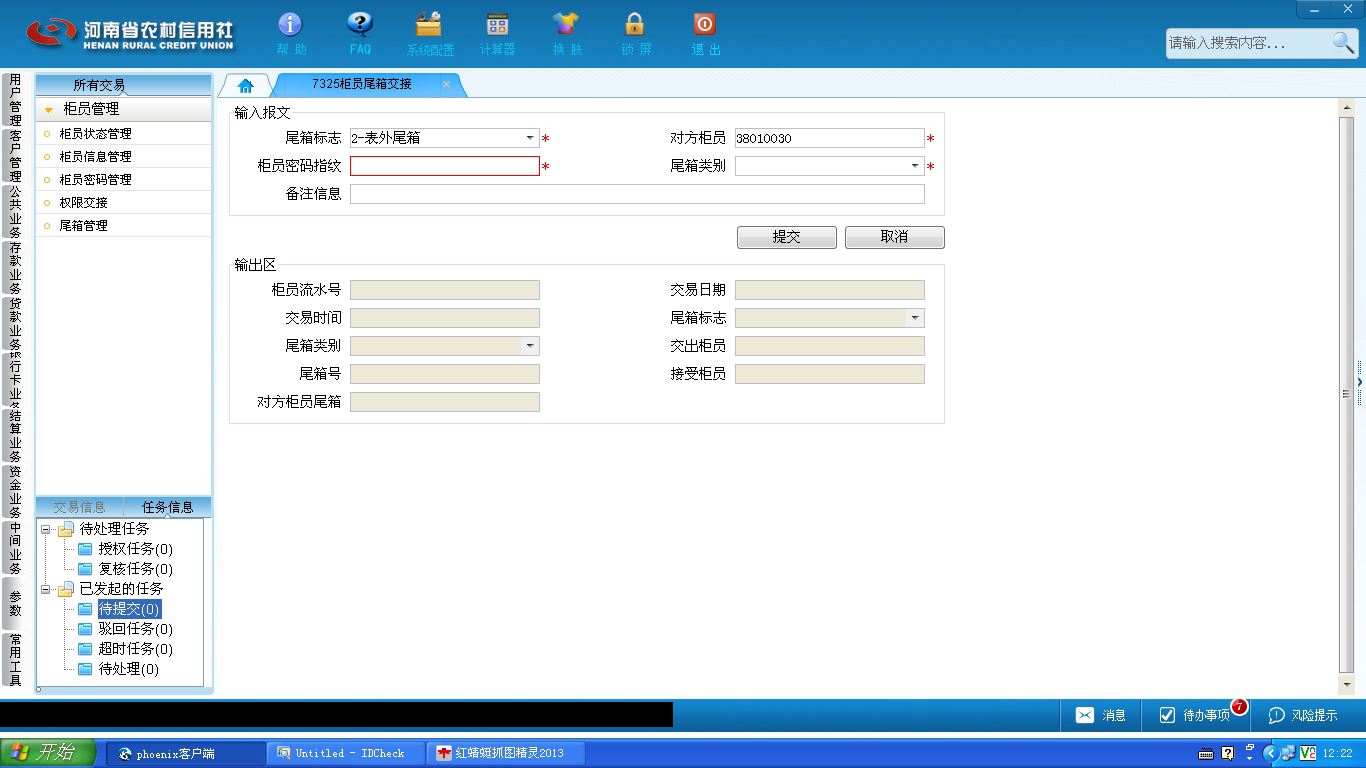The image size is (1366, 768).
Task: Launch the 计算器 calculator icon
Action: point(497,25)
